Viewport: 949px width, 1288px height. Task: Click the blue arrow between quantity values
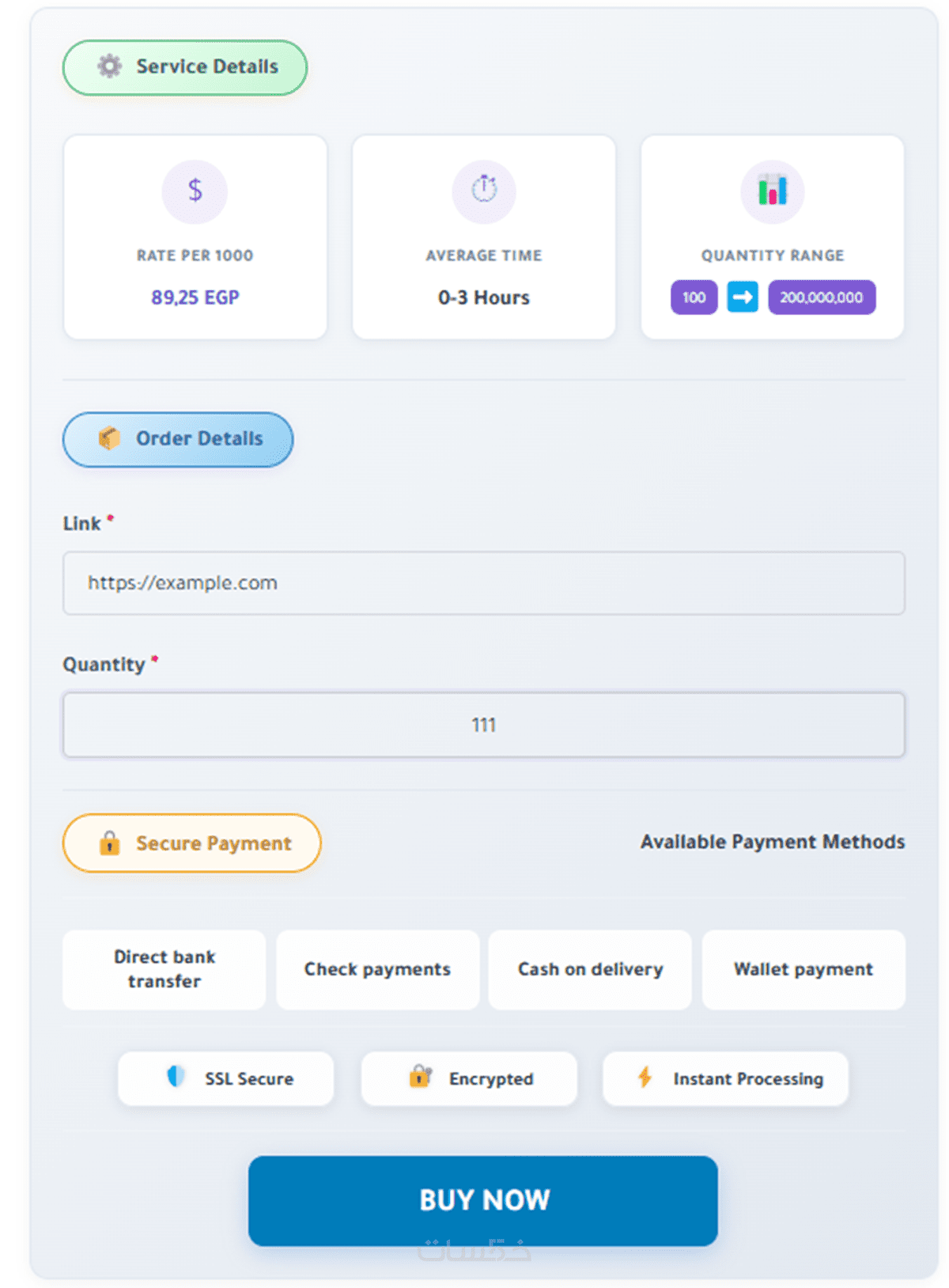tap(743, 297)
